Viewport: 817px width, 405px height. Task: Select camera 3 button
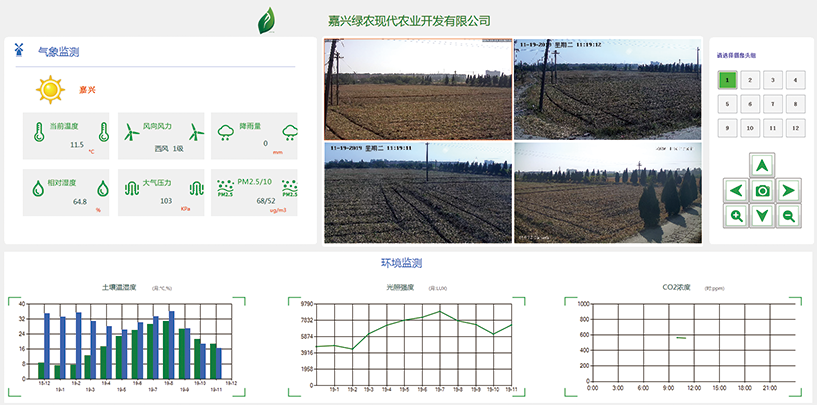(x=773, y=80)
